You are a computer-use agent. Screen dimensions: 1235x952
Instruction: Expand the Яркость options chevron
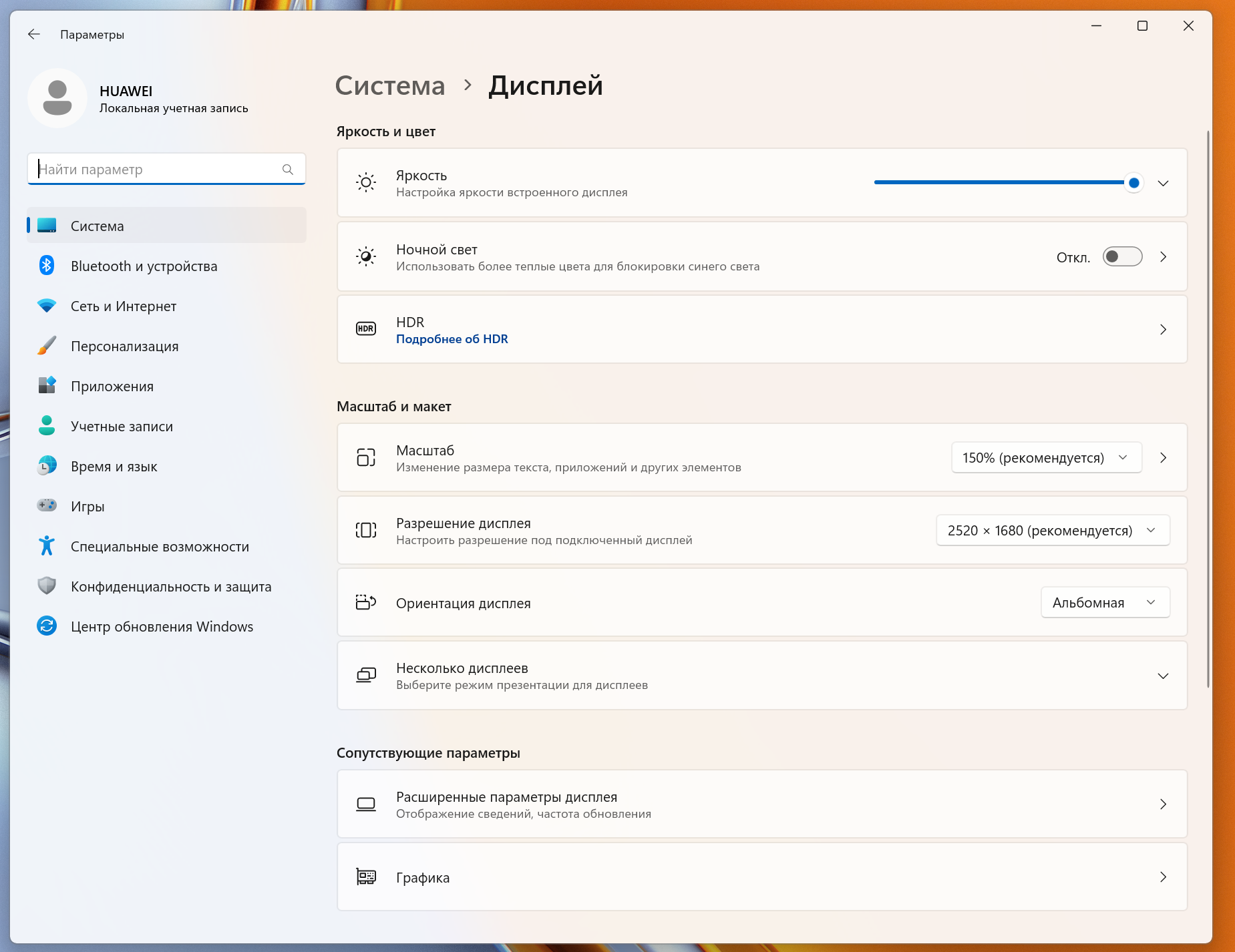[x=1163, y=183]
